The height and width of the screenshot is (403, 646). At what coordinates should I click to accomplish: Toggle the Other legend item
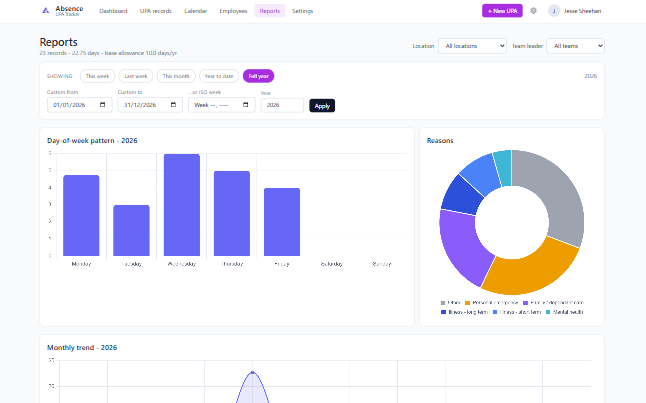coord(450,302)
